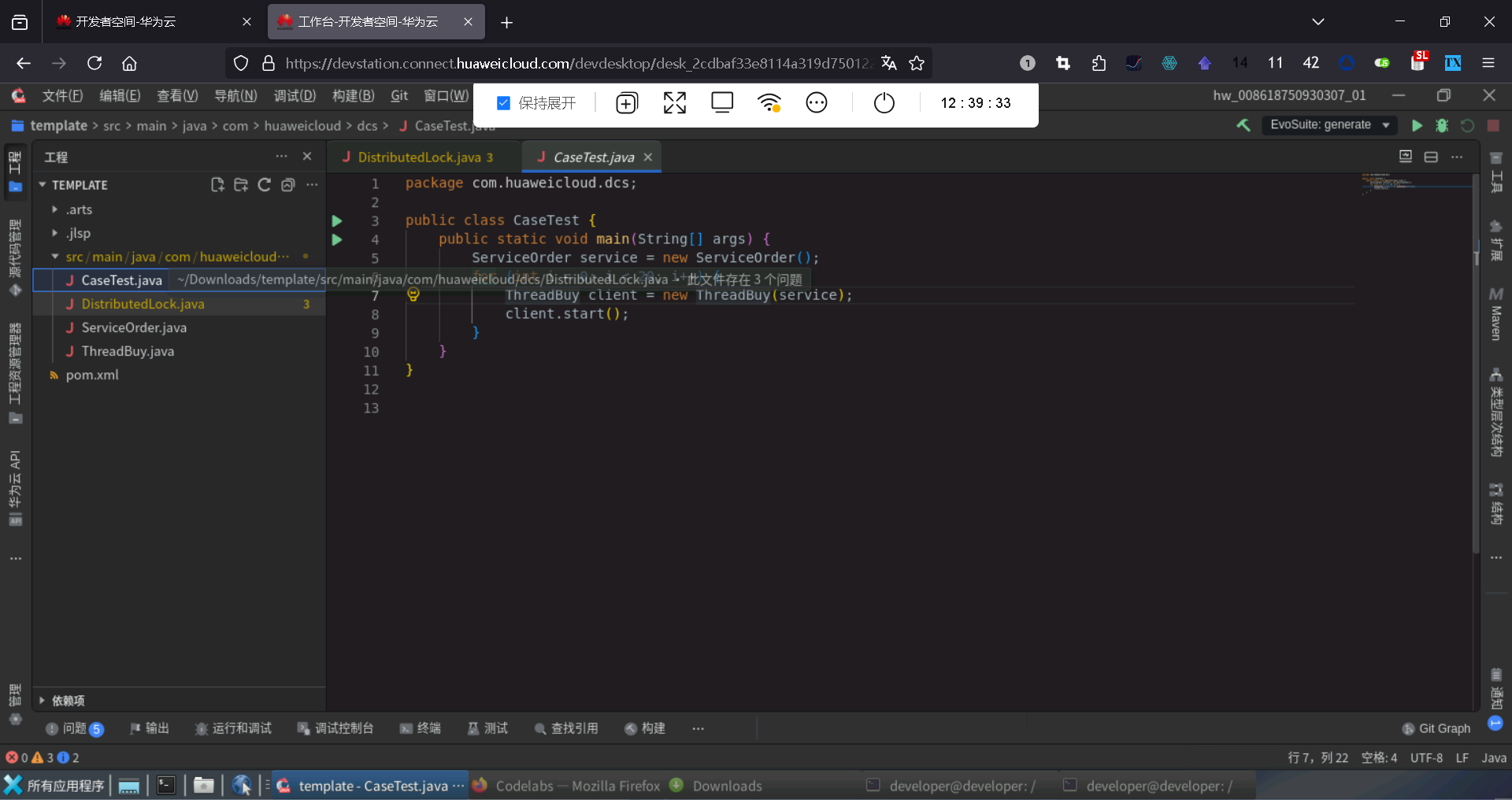Screen dimensions: 1512x803
Task: Open the 调试(D) menu
Action: click(295, 96)
